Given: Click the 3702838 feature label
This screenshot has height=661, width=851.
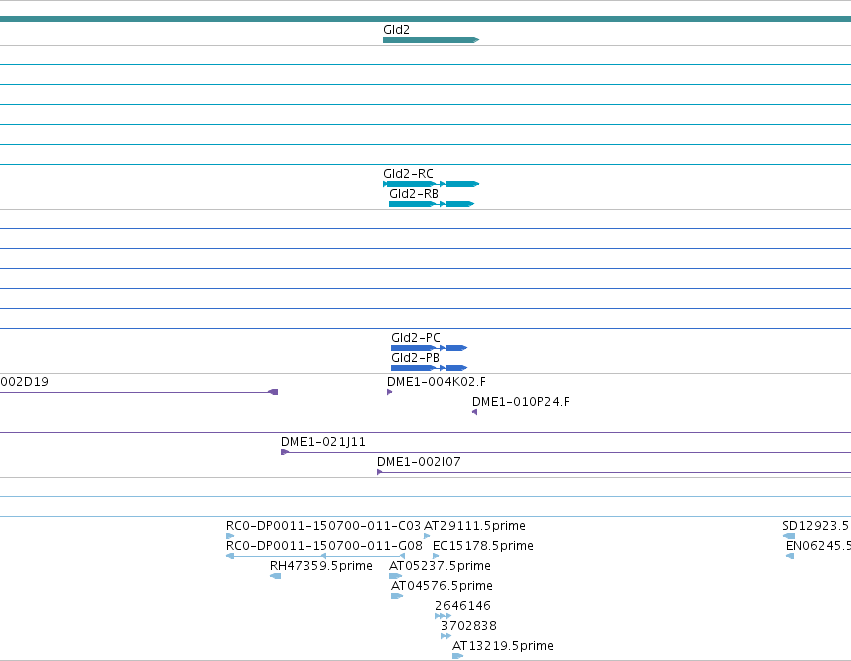Looking at the screenshot, I should pyautogui.click(x=469, y=626).
